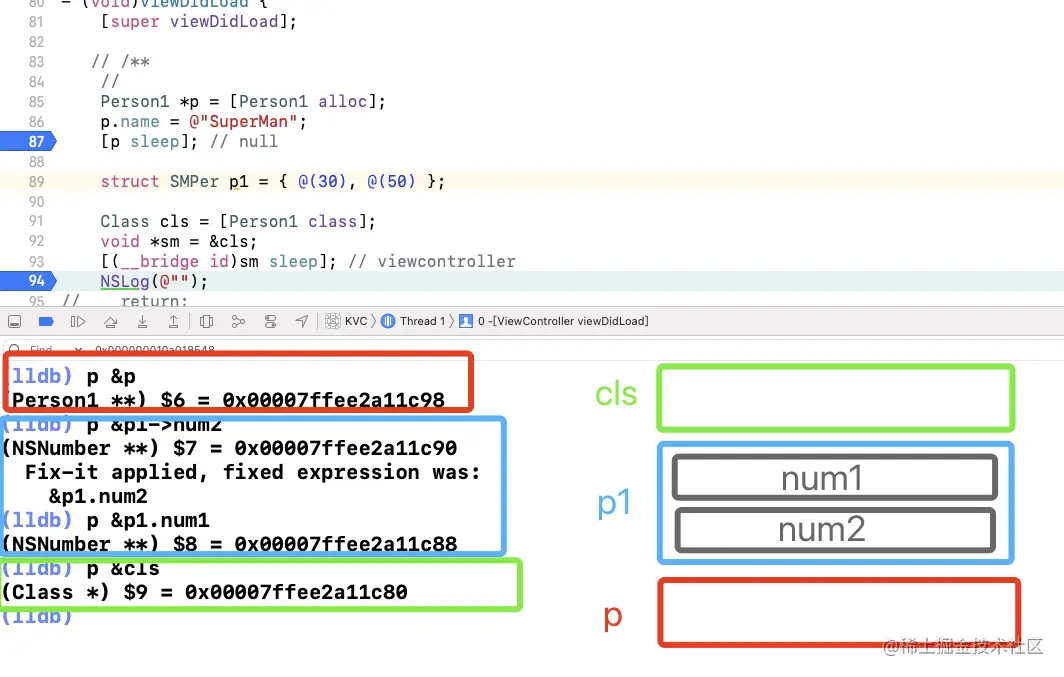Step into the function call

tap(142, 322)
